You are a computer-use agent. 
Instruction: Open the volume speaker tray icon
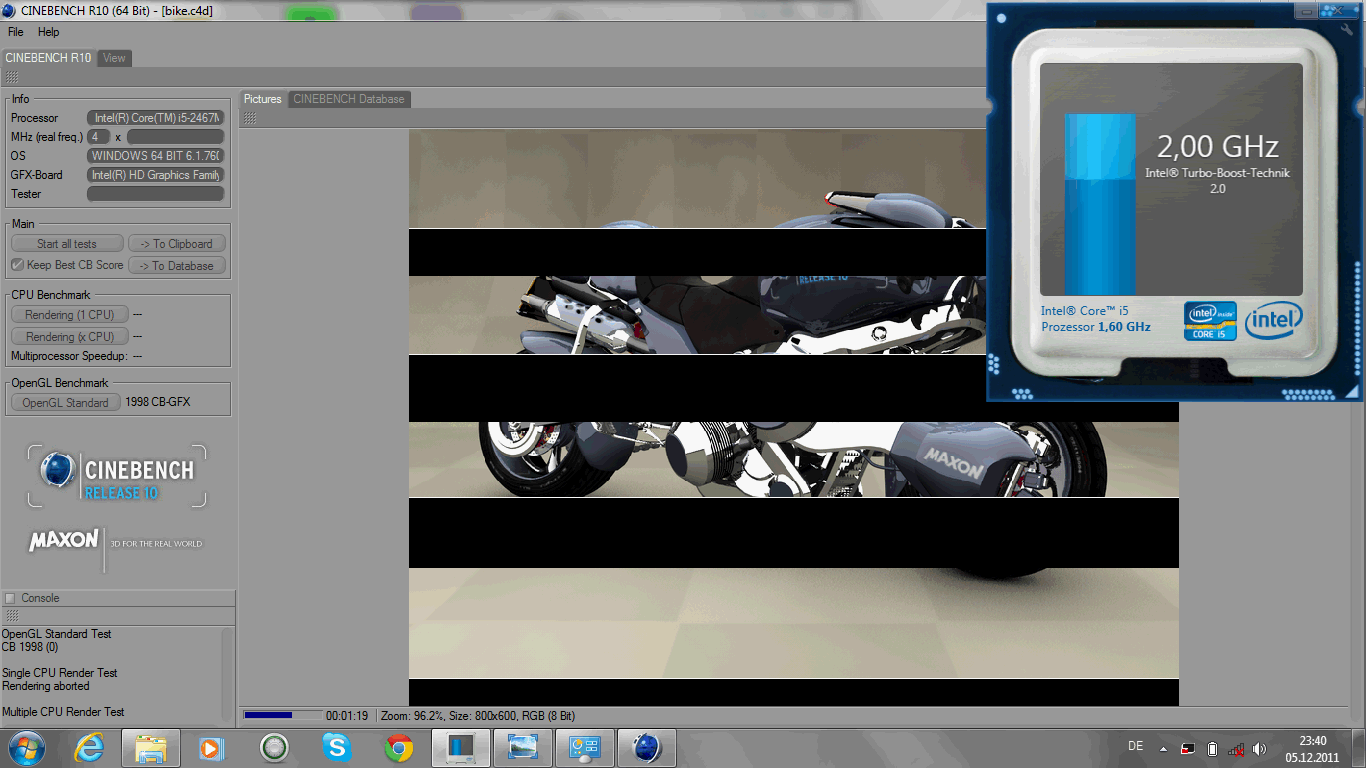tap(1259, 748)
